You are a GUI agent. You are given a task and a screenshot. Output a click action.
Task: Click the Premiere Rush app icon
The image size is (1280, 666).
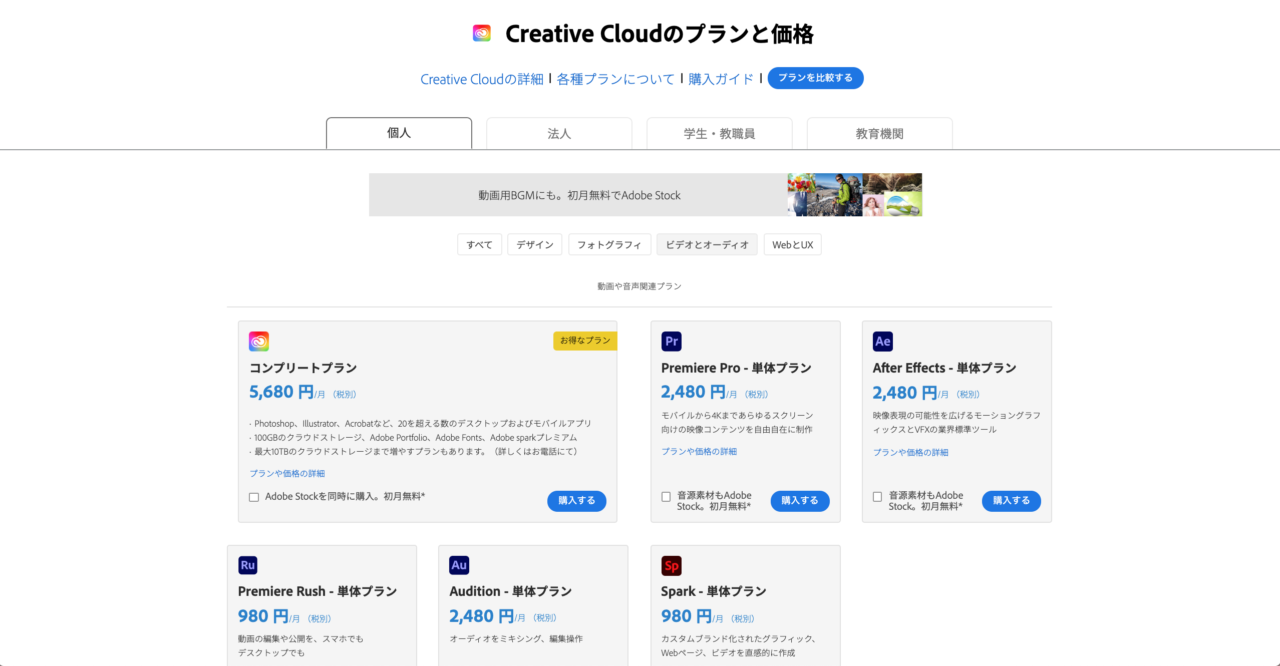247,564
